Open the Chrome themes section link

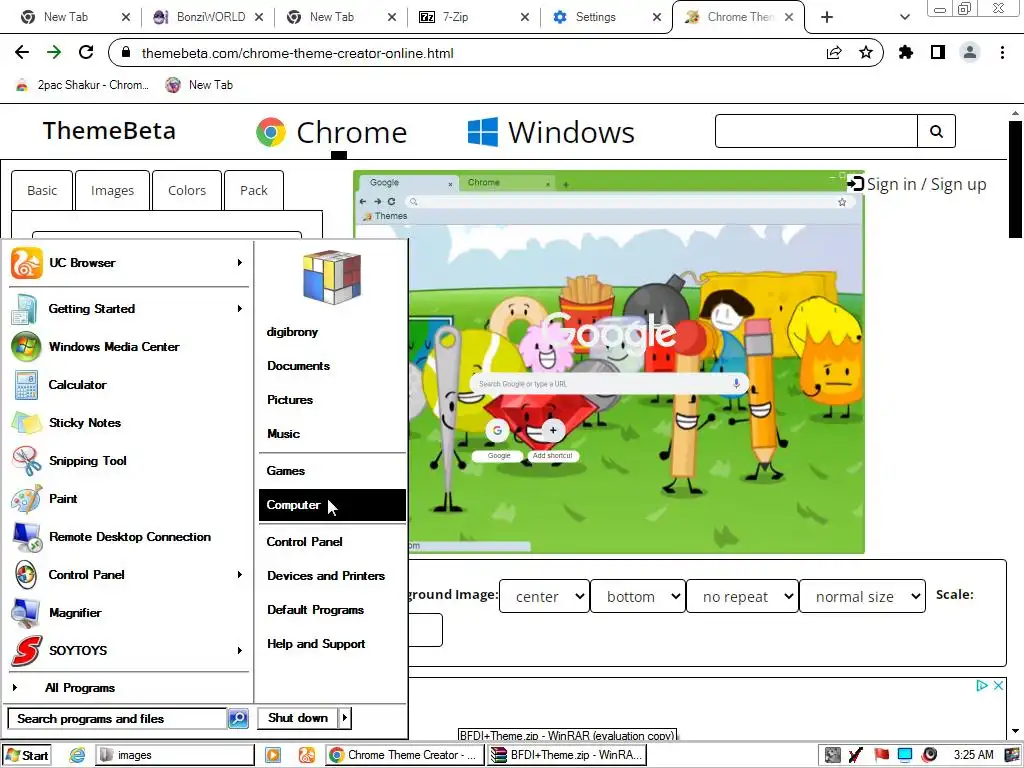332,133
